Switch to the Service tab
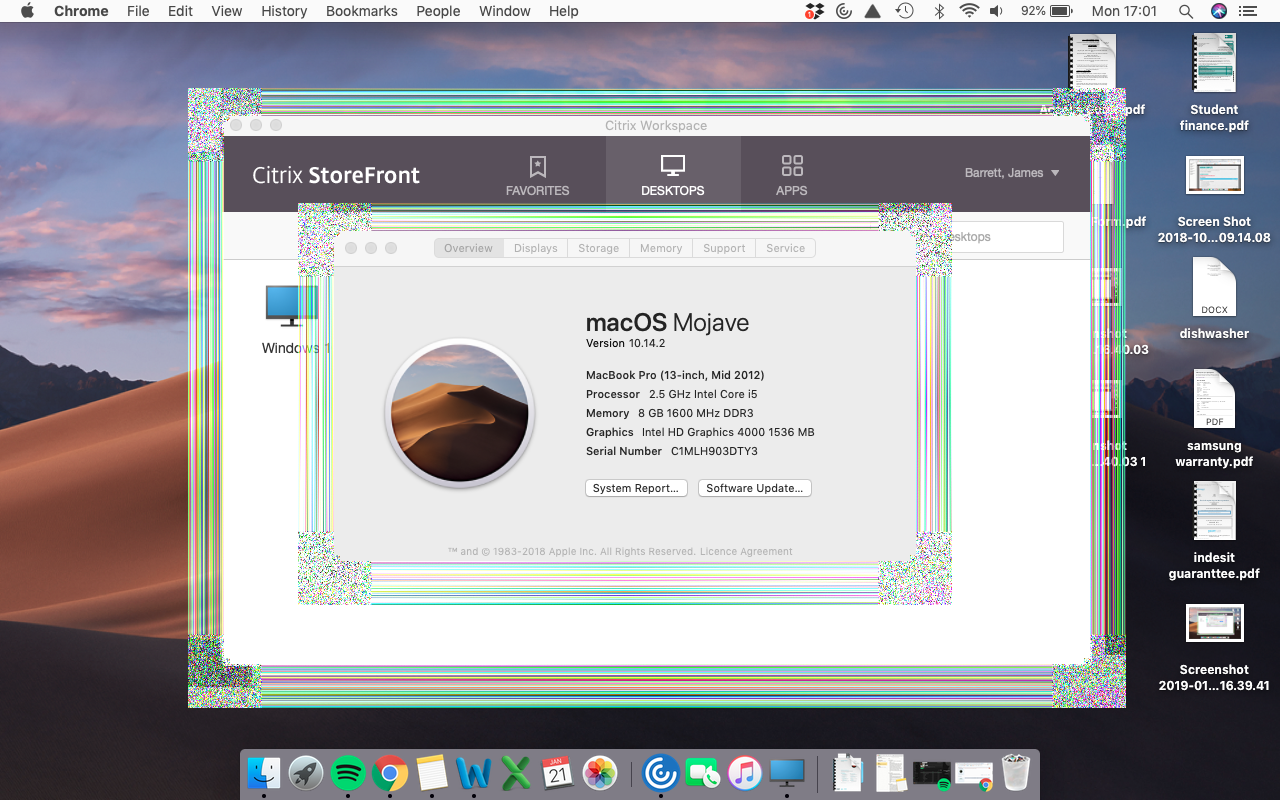Screen dimensions: 1280x800 point(786,248)
